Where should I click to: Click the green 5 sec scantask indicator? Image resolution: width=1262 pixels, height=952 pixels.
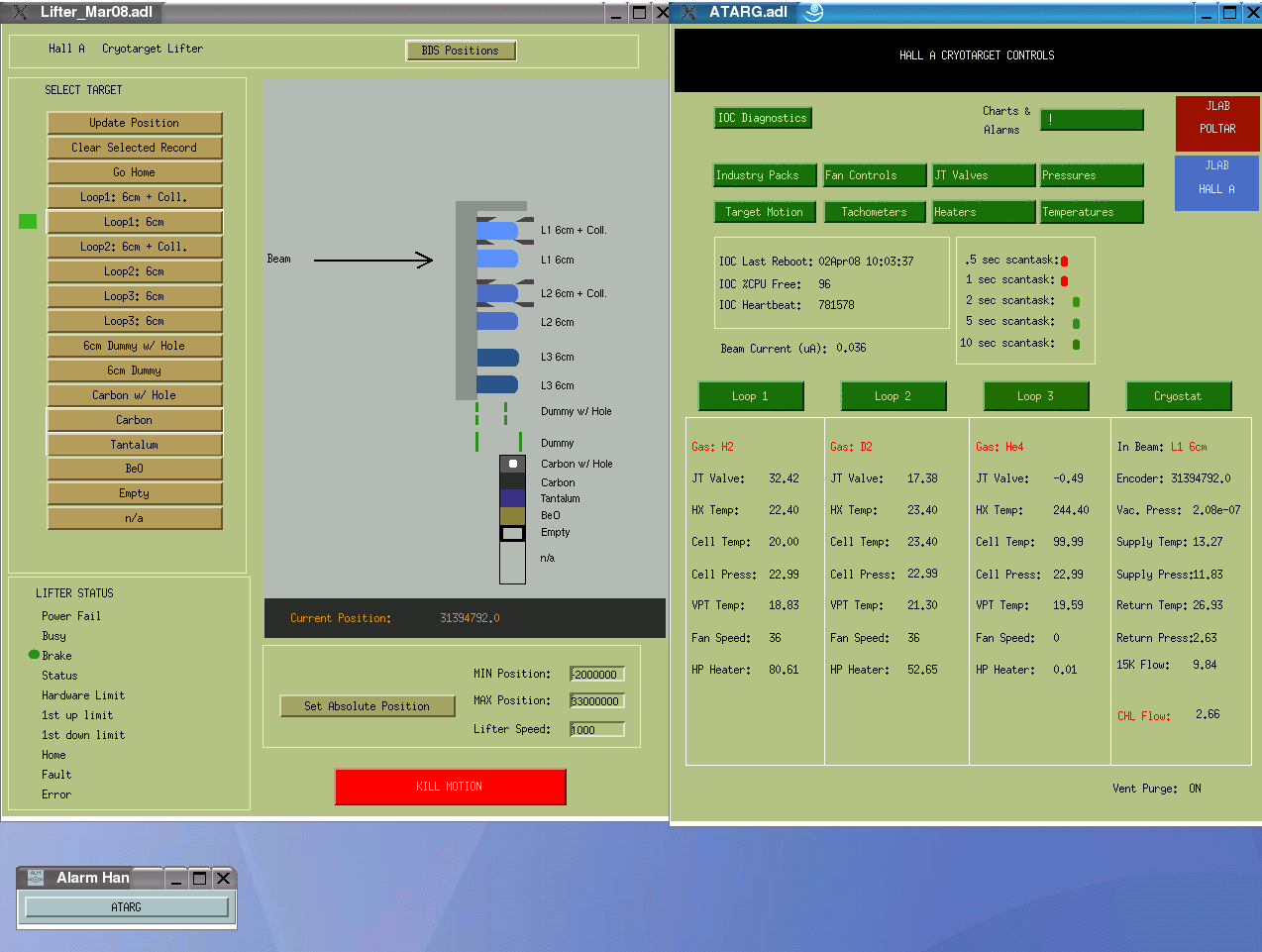click(1077, 323)
